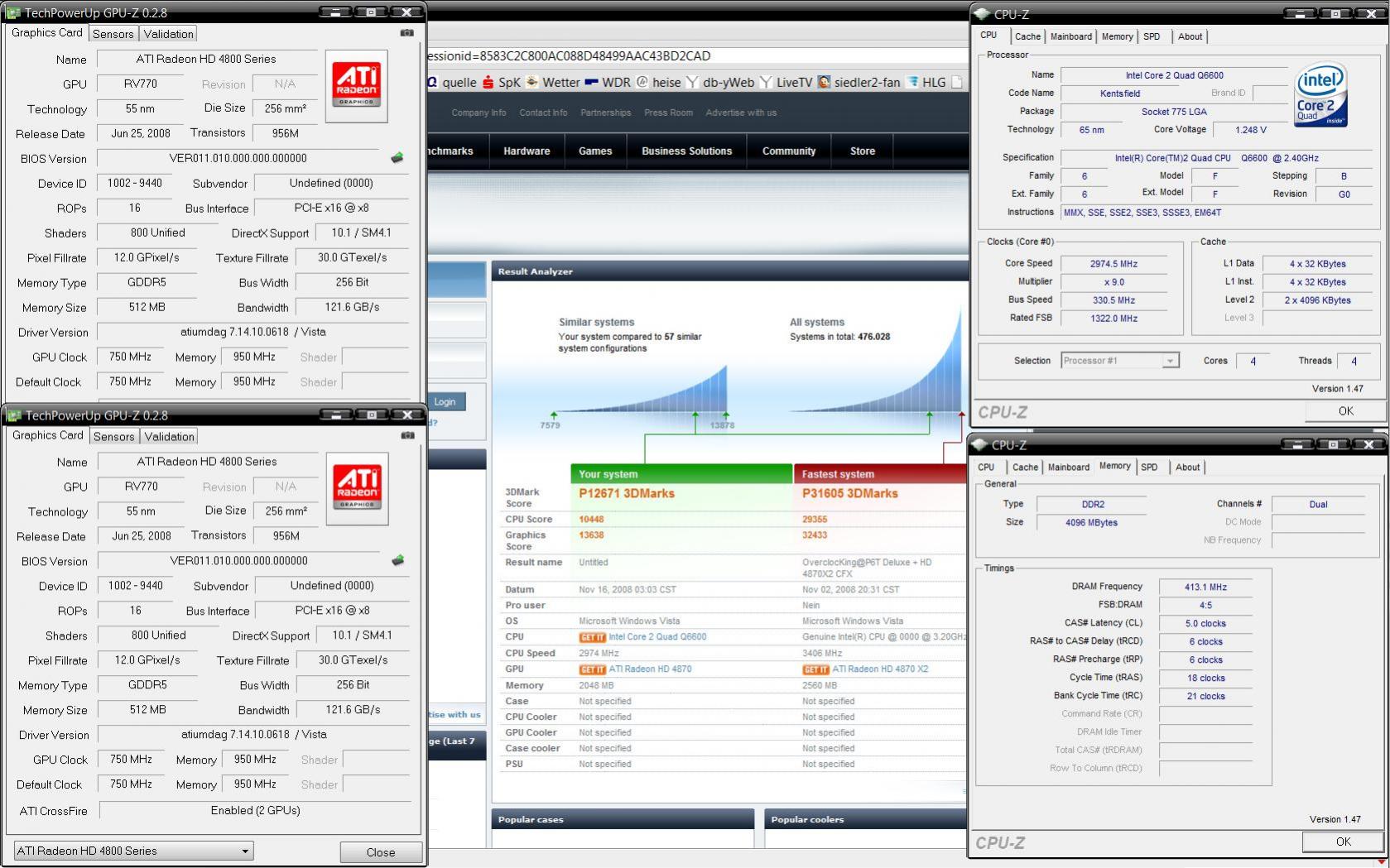Open Community in site navigation
Screen dimensions: 1390x868
789,151
